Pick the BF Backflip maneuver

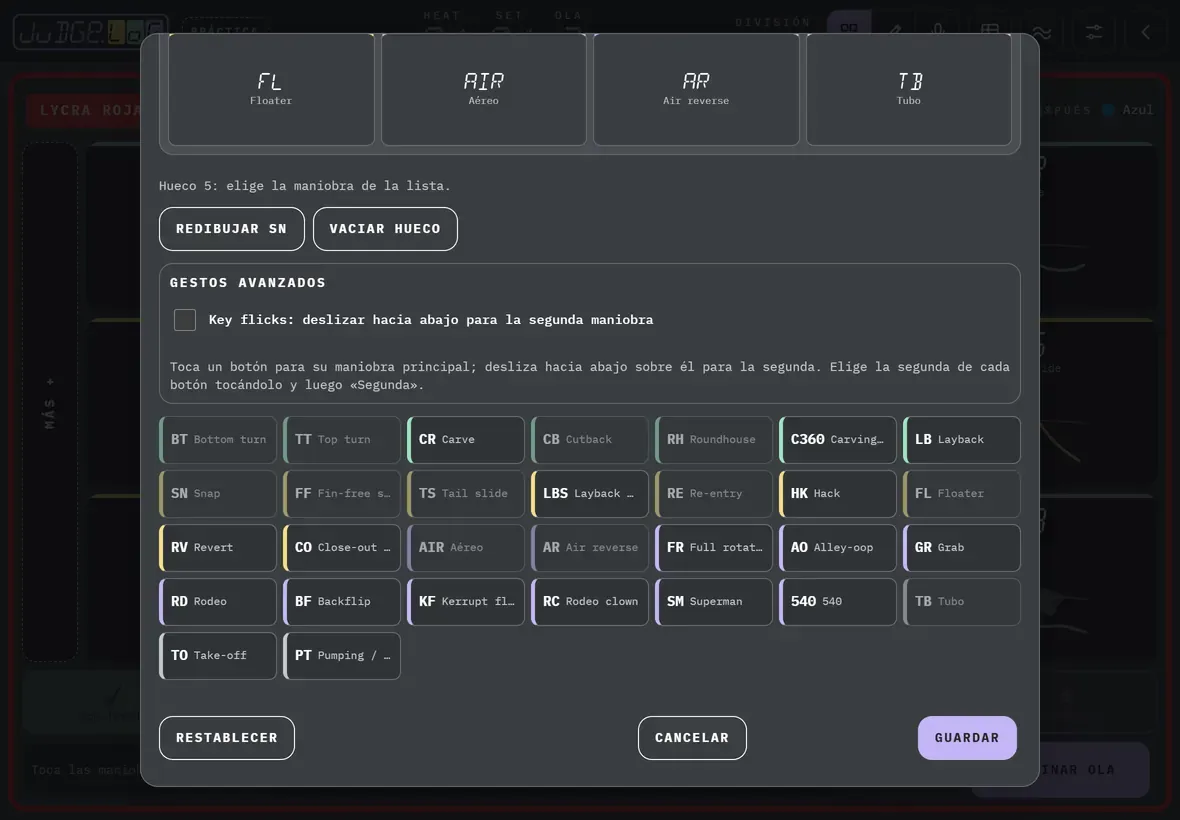tap(342, 602)
